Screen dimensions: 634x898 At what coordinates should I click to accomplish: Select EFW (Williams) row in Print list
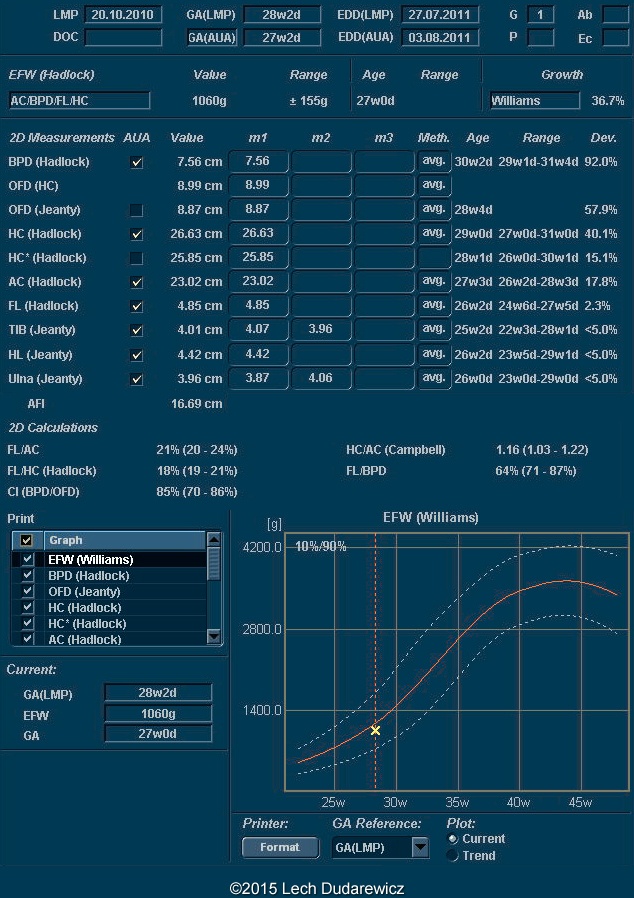(x=109, y=559)
